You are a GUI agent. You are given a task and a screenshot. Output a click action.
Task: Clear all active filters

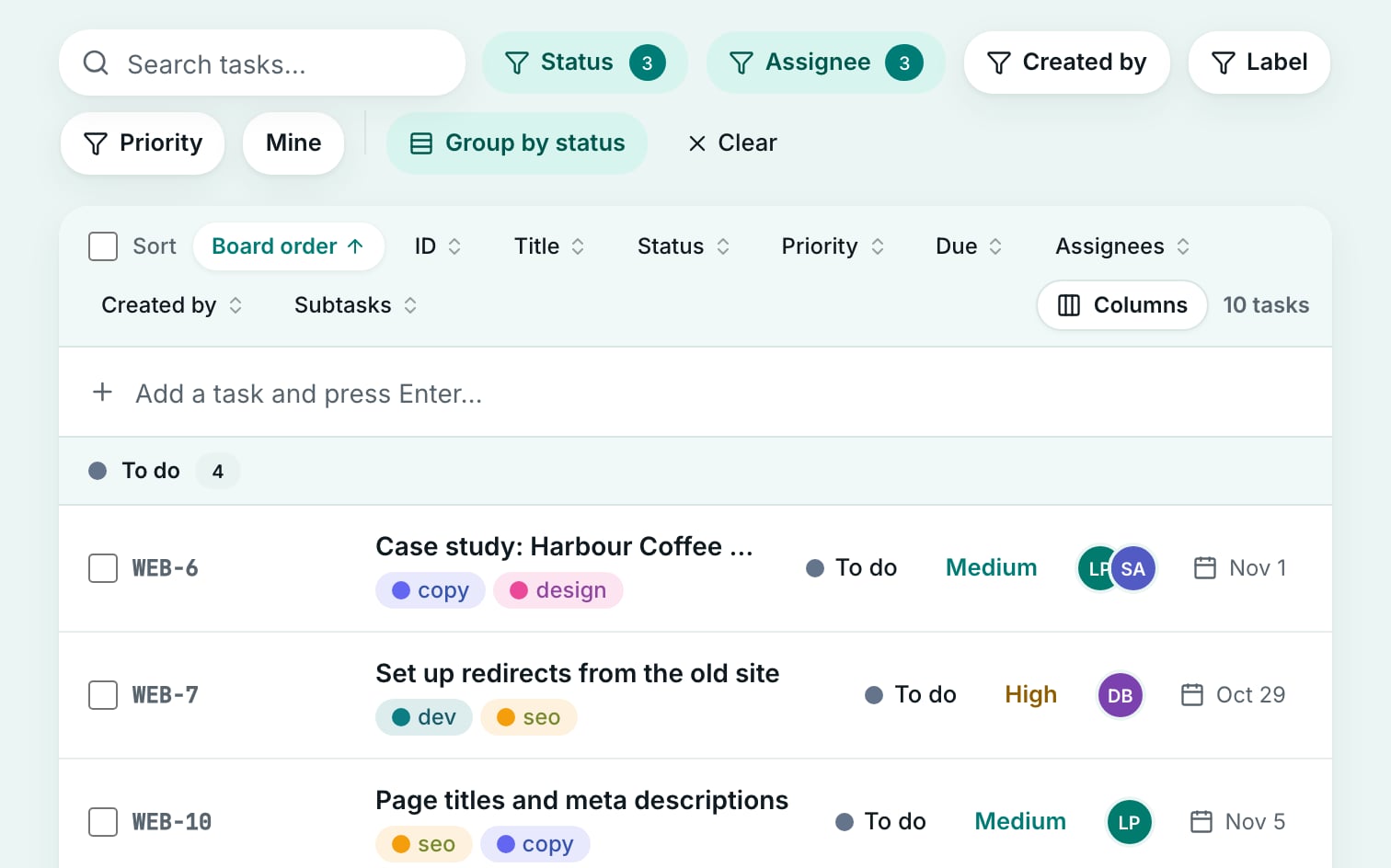tap(733, 143)
